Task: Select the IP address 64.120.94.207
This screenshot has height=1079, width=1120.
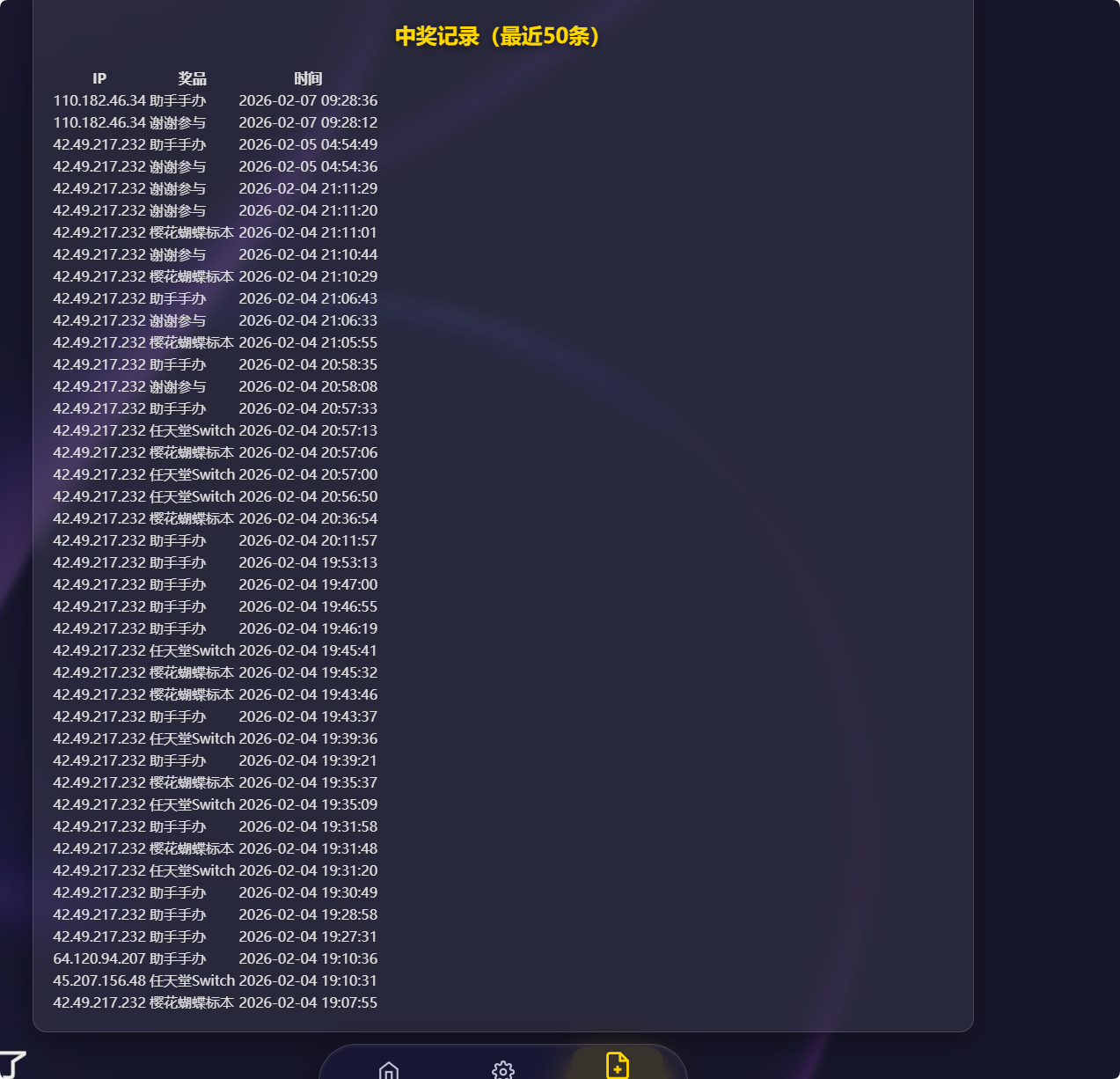Action: click(x=99, y=958)
